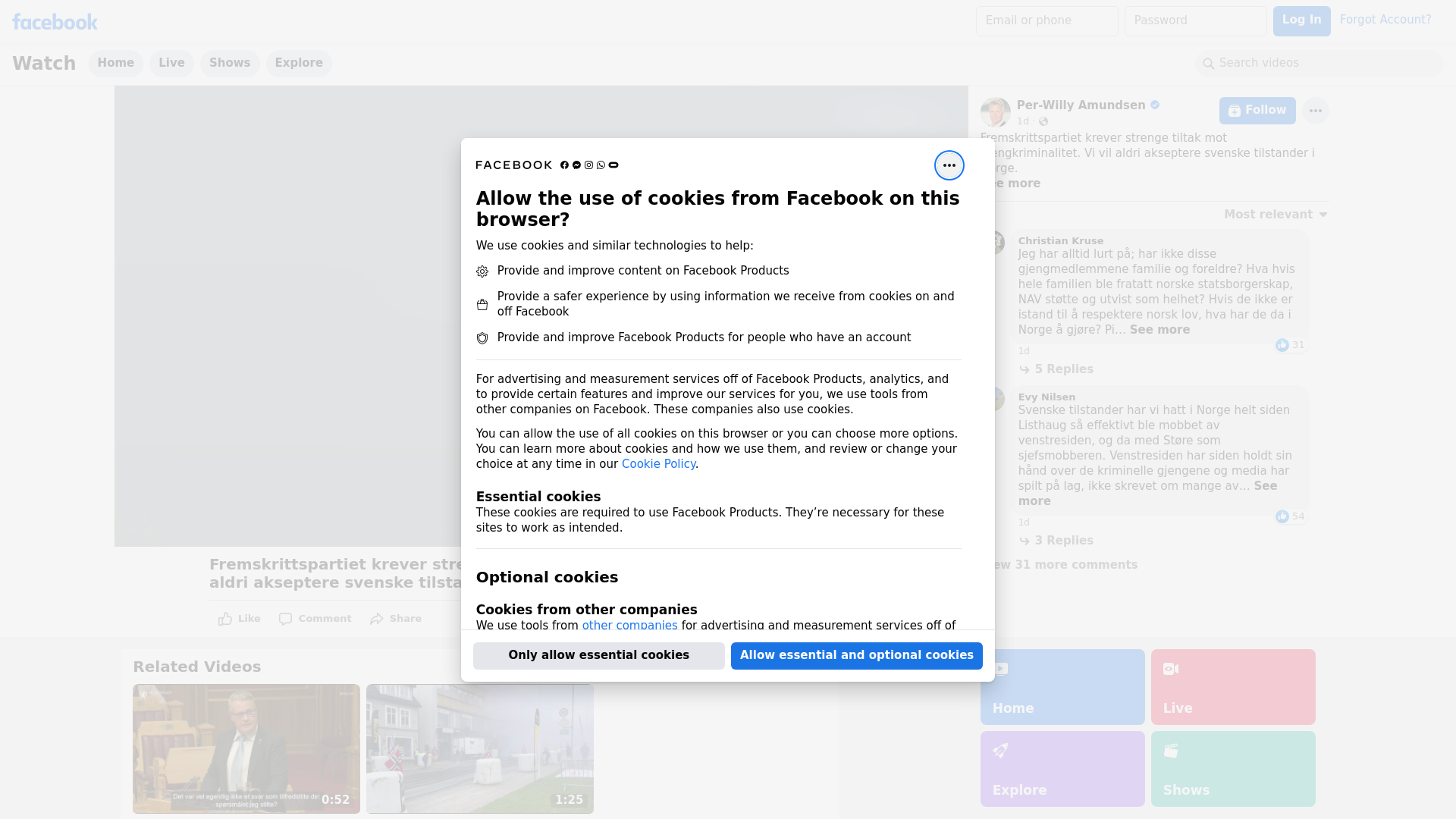
Task: Focus the Password field
Action: (1195, 21)
